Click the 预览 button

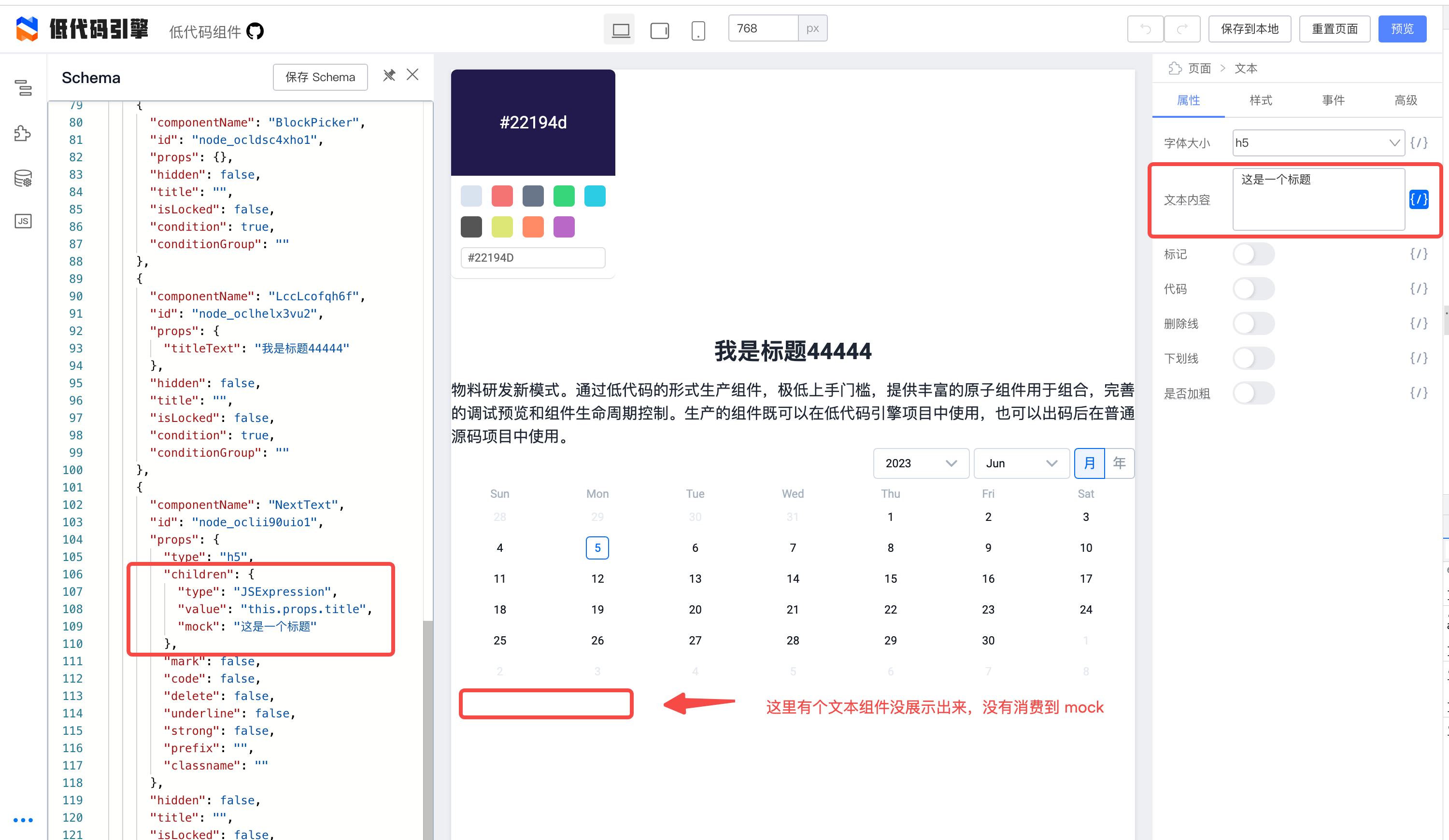(1403, 28)
